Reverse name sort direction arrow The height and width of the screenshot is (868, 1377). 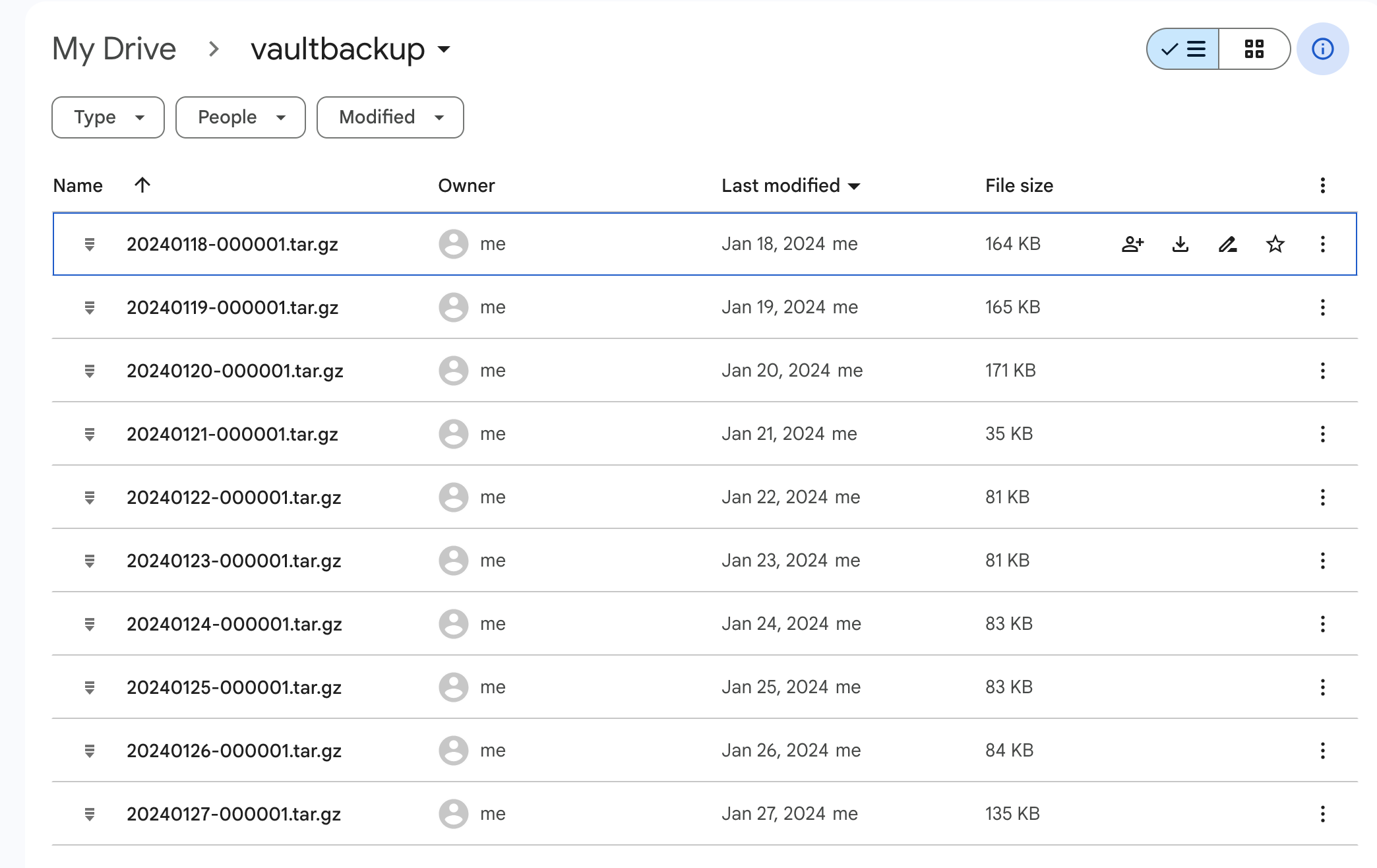[x=142, y=185]
